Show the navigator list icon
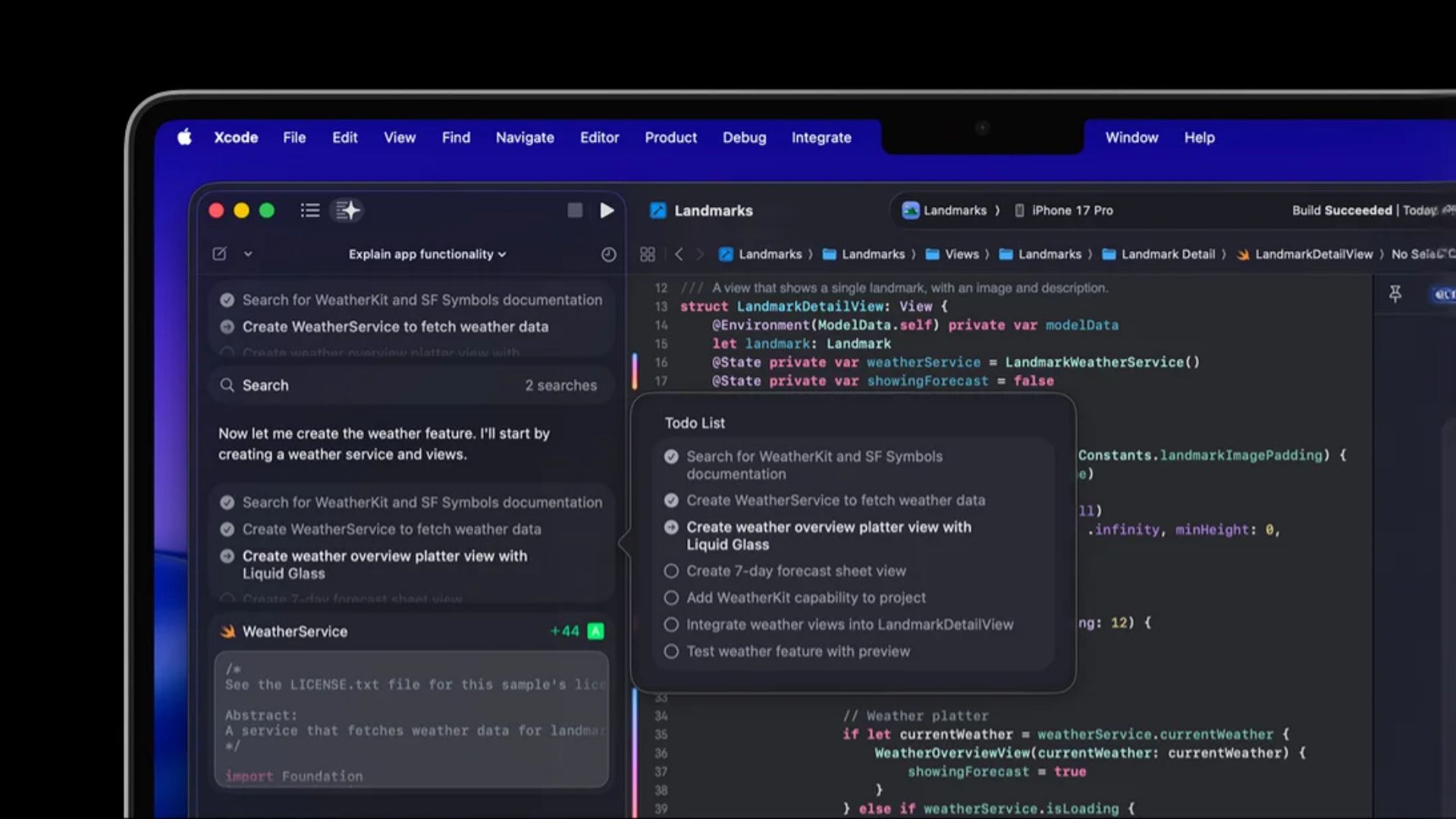1456x819 pixels. (309, 211)
